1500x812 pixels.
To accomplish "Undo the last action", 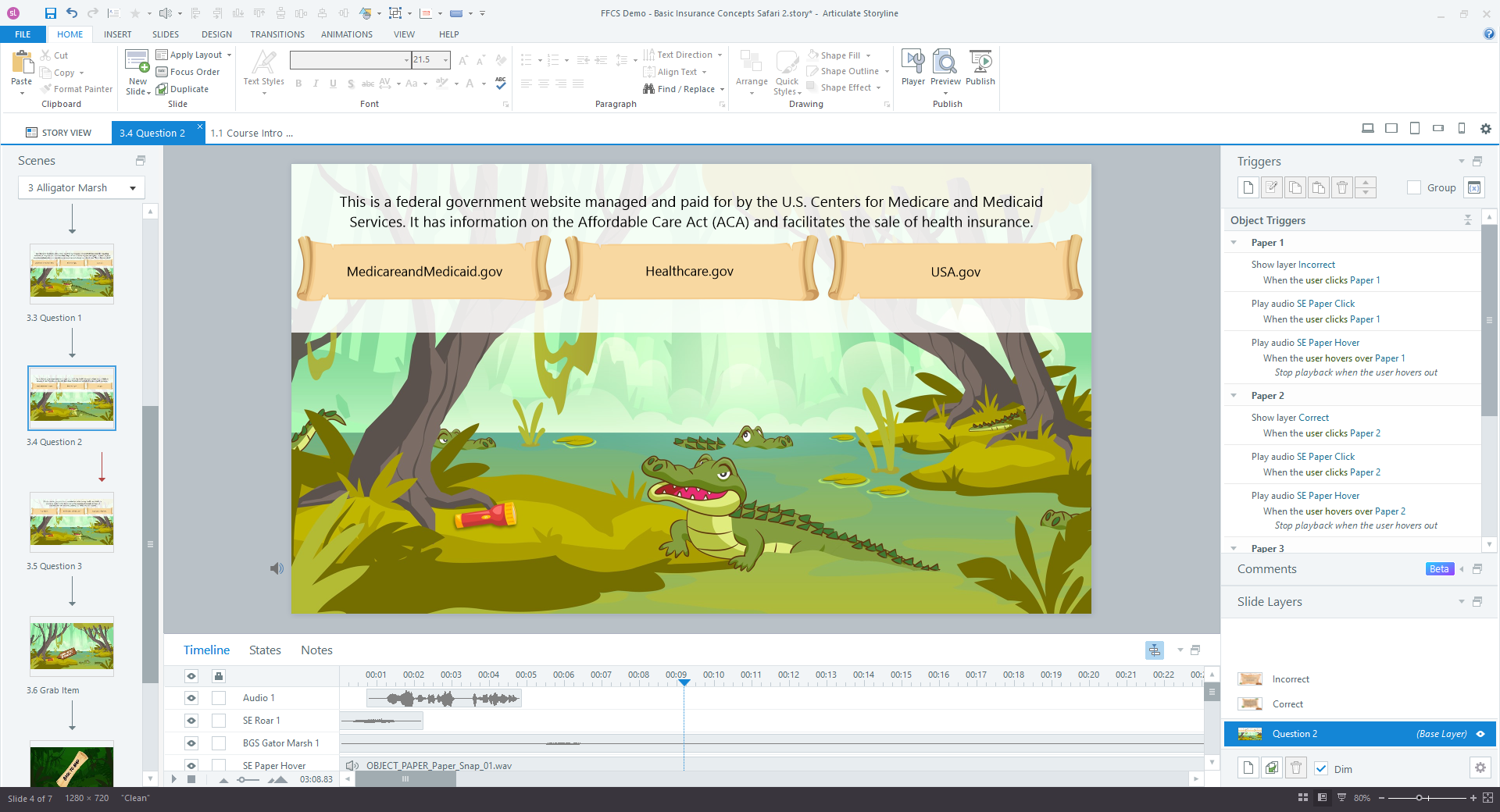I will (72, 13).
